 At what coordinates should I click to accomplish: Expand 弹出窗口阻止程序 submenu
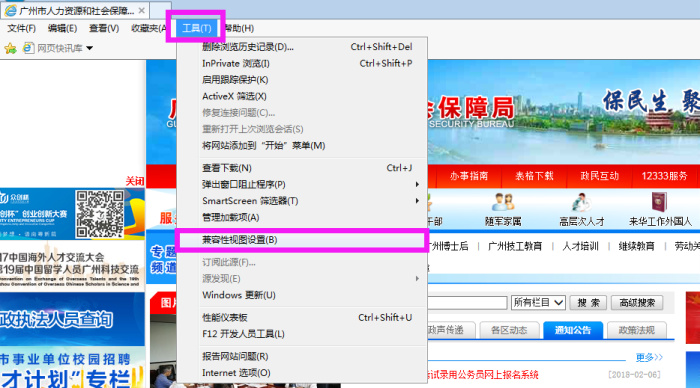pyautogui.click(x=417, y=184)
